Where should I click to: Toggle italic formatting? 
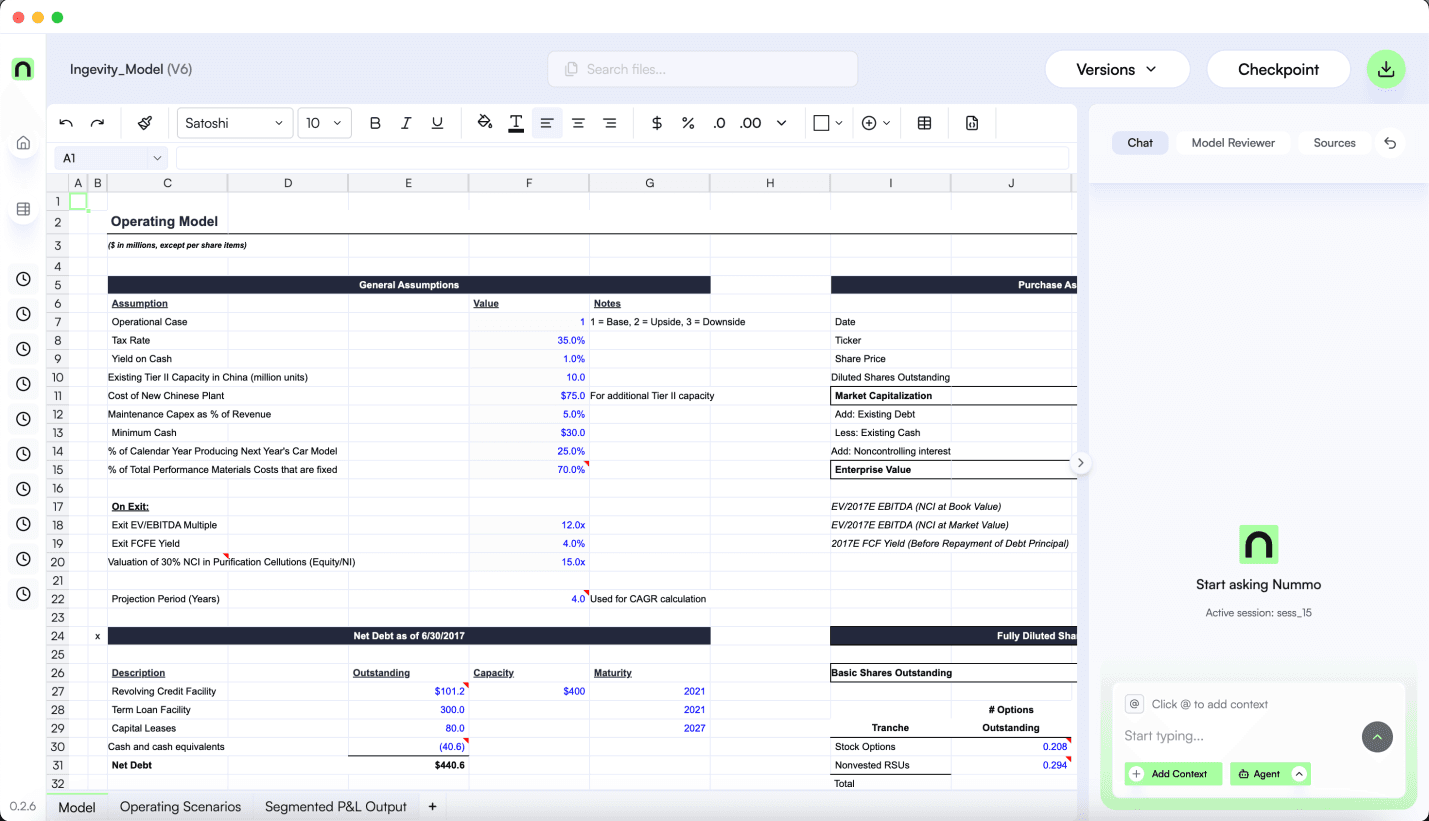406,122
